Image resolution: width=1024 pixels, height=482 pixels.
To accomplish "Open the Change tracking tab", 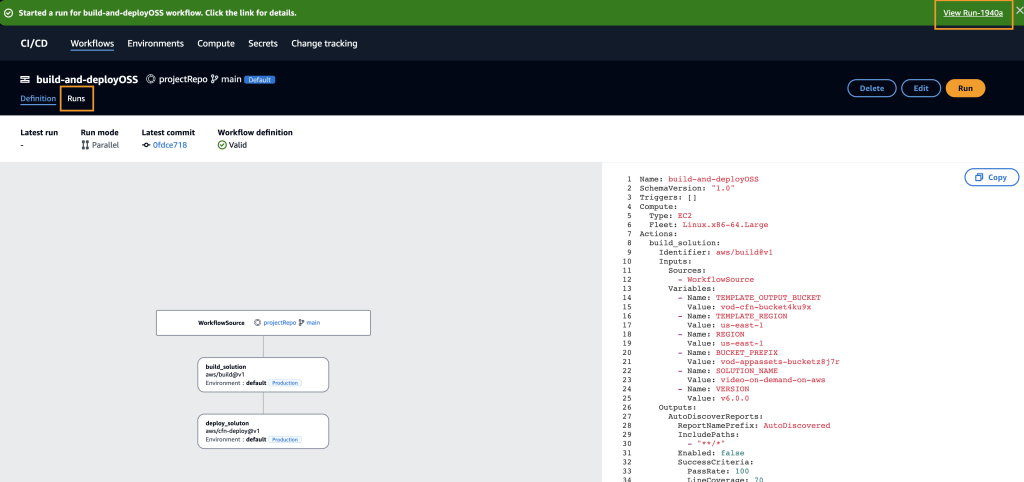I will 324,44.
